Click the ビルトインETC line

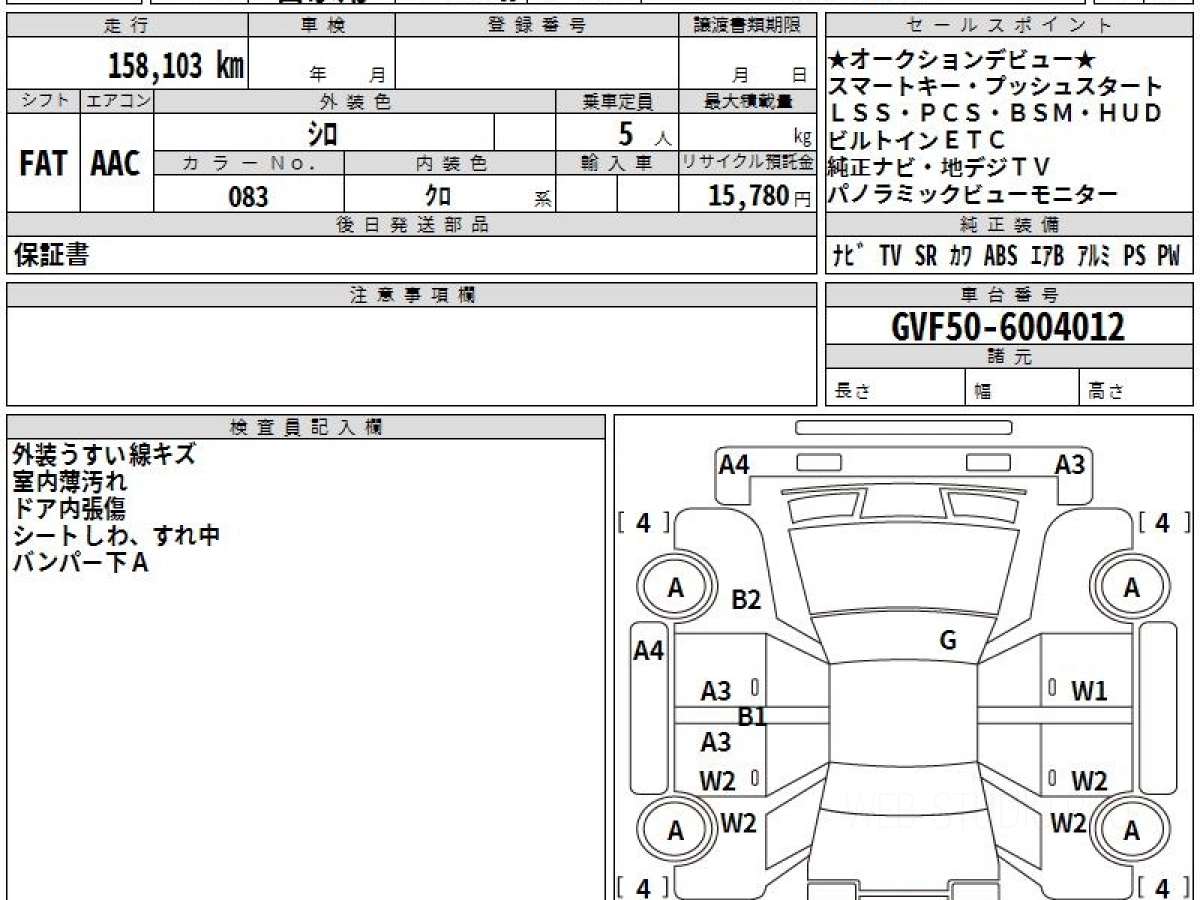tap(917, 141)
